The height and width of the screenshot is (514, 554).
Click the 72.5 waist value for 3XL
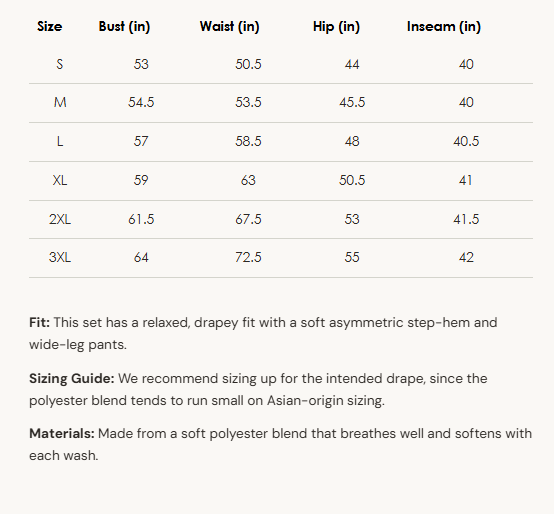coord(248,257)
